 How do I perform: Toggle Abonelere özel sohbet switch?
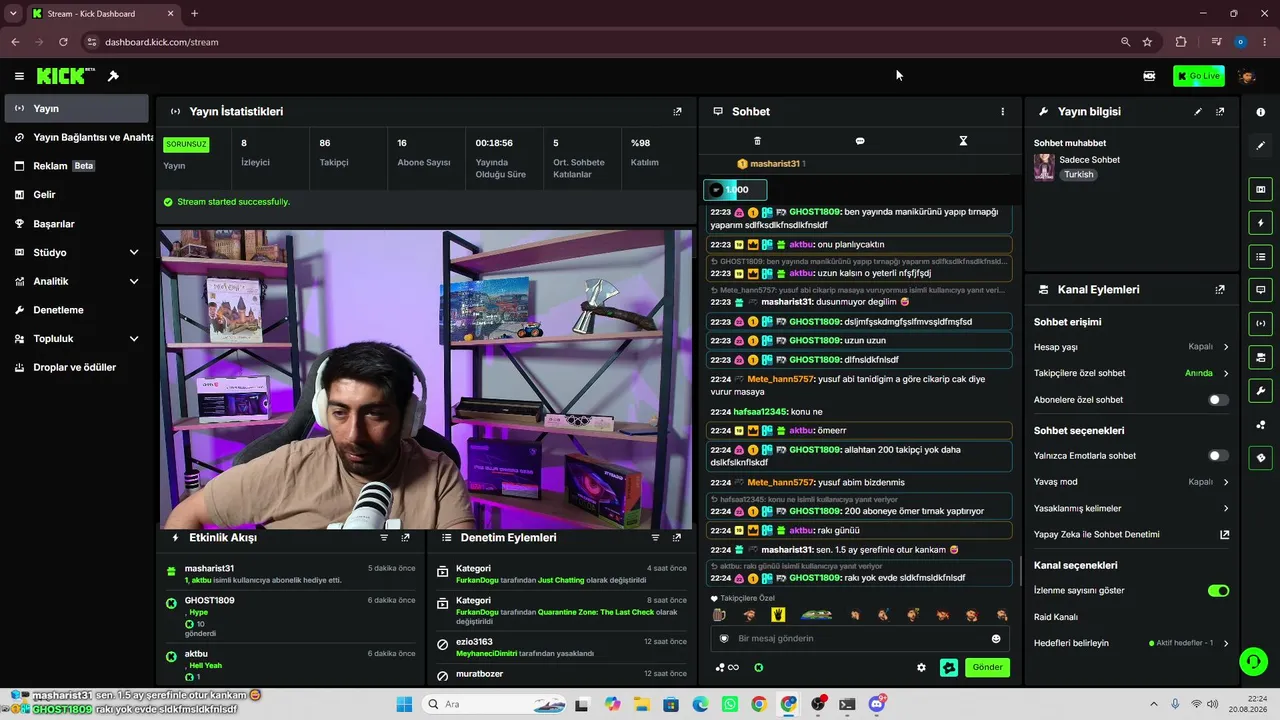pos(1218,400)
